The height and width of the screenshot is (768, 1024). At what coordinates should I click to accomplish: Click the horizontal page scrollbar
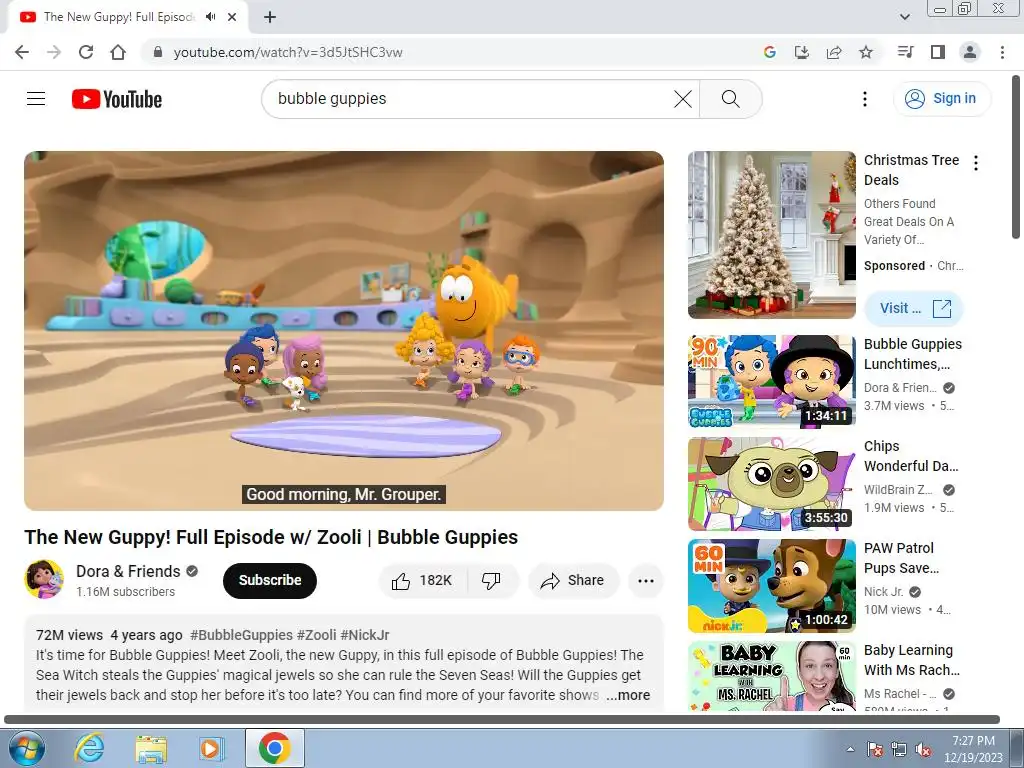click(x=502, y=720)
